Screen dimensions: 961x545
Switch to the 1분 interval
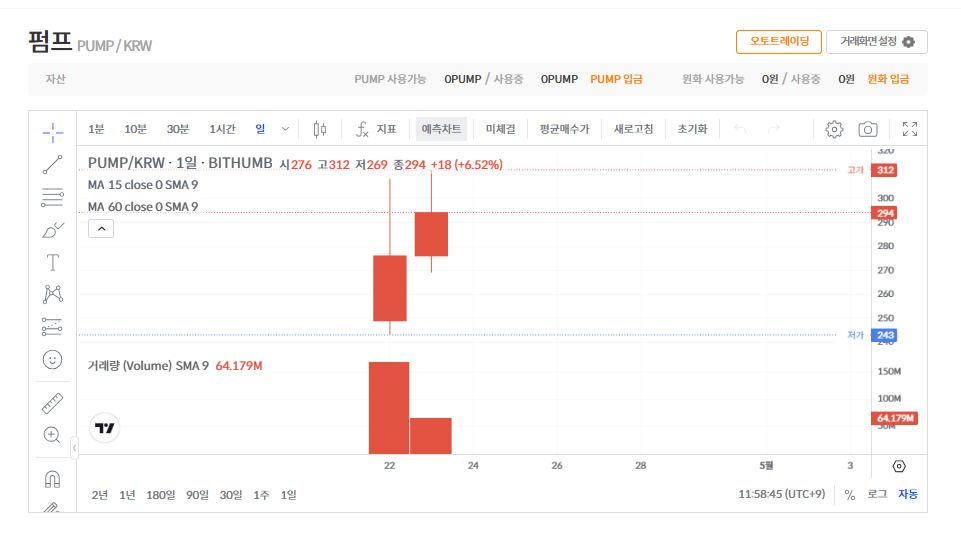96,129
